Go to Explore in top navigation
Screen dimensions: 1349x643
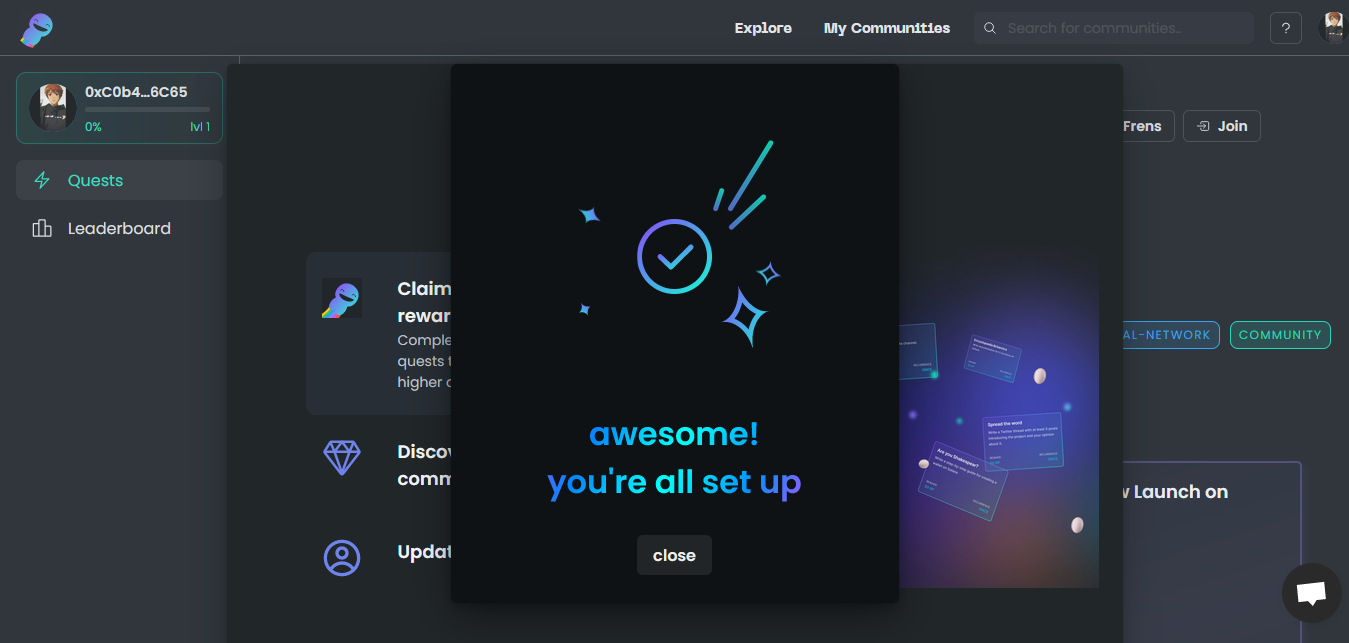[x=763, y=28]
